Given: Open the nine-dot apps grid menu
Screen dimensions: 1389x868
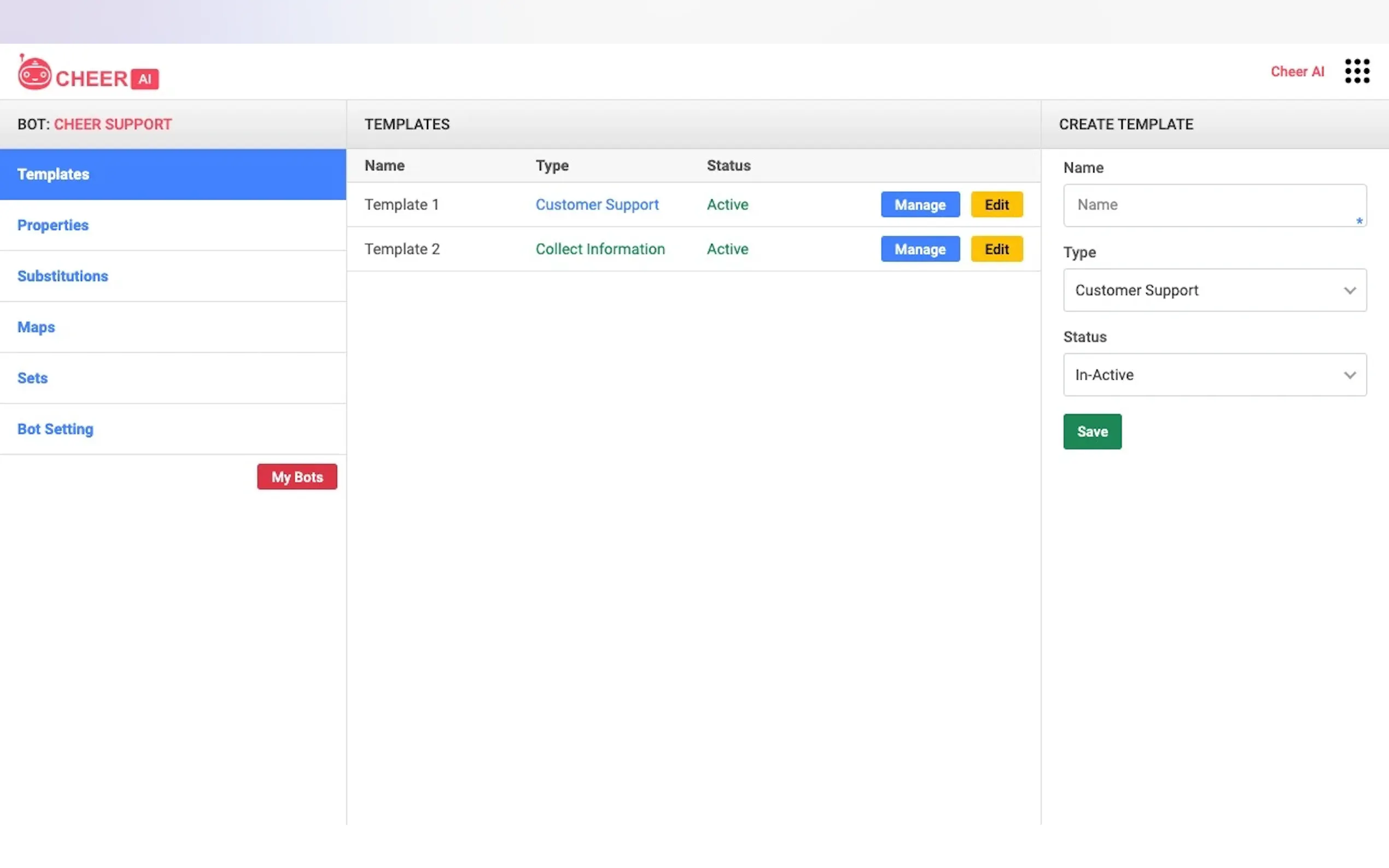Looking at the screenshot, I should click(x=1357, y=71).
